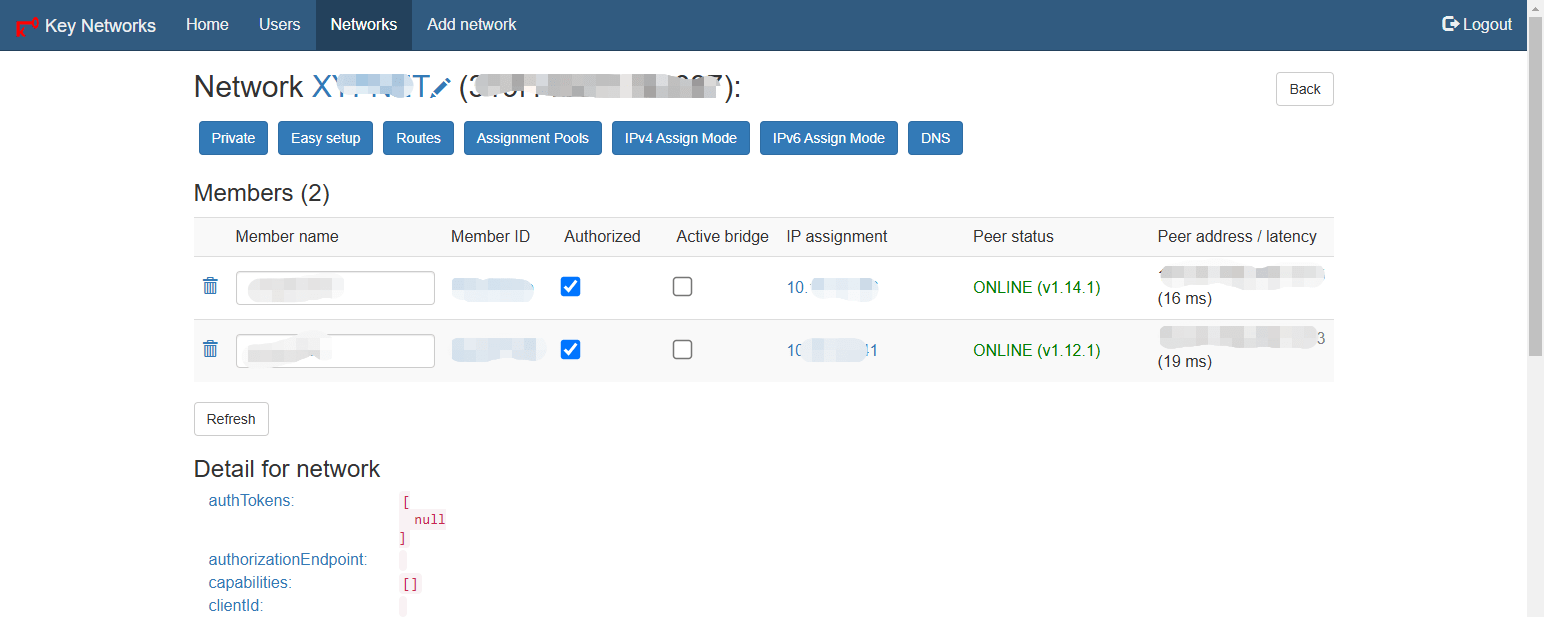Open Easy setup
Screen dimensions: 1544x617
coord(325,138)
